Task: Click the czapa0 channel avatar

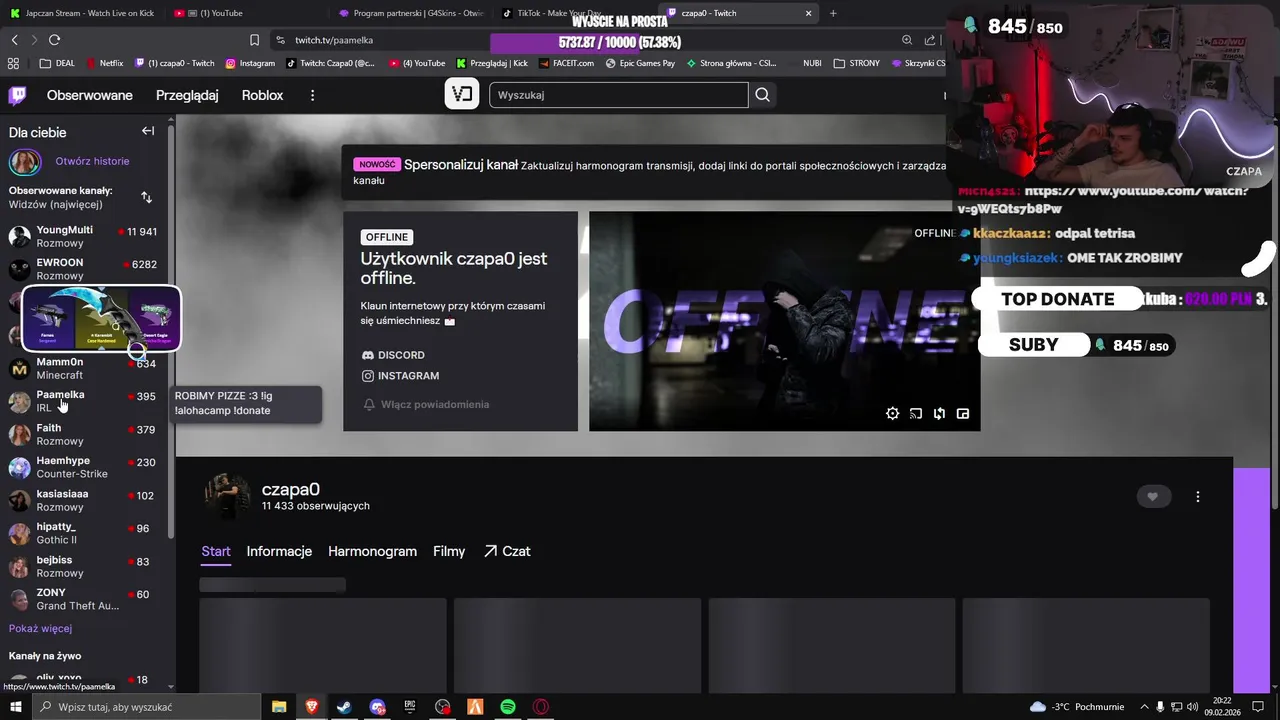Action: [228, 497]
